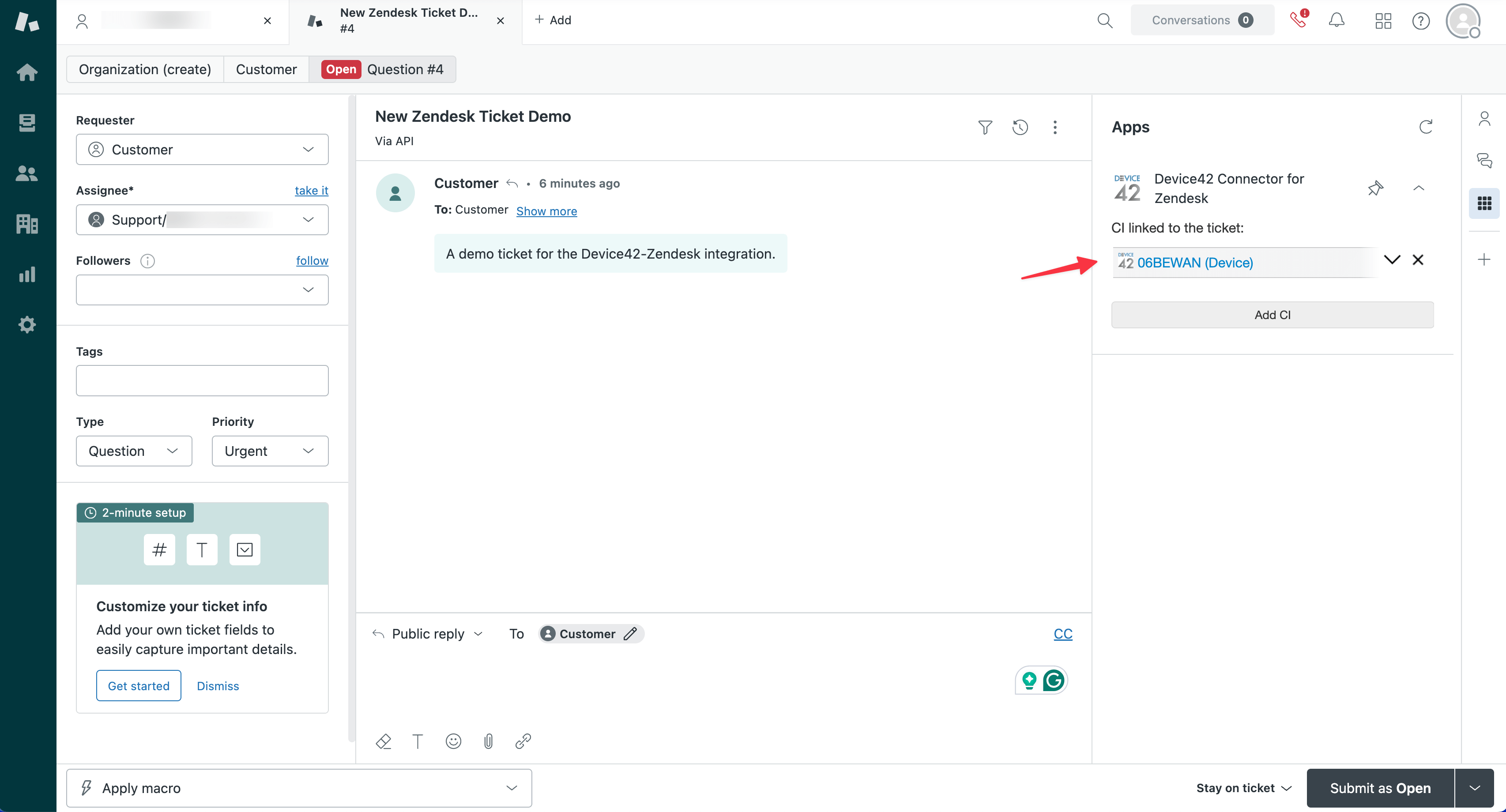Open the Organizations icon in the sidebar
The image size is (1506, 812).
(x=27, y=223)
